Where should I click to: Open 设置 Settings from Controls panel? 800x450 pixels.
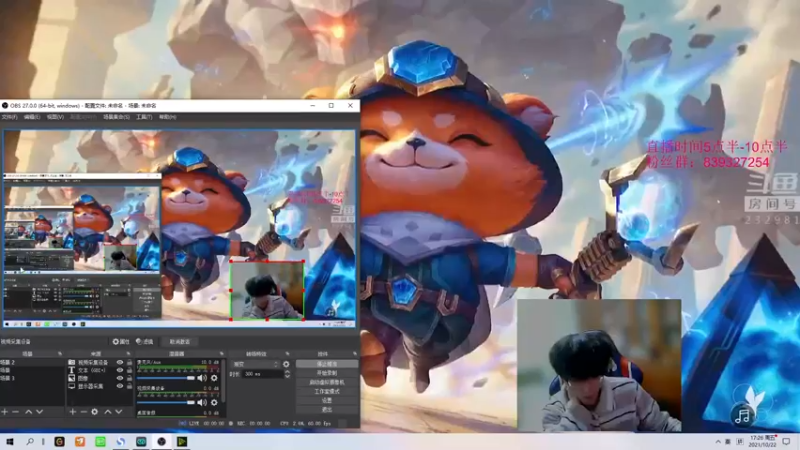coord(327,401)
